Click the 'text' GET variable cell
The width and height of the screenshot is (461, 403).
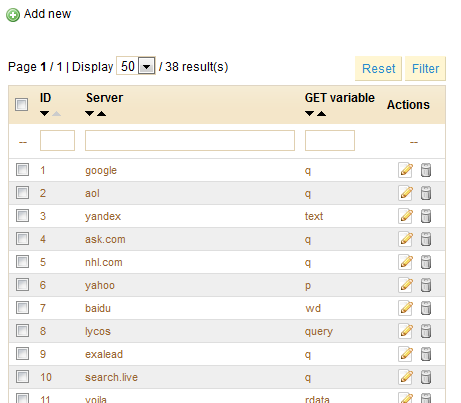(x=314, y=216)
